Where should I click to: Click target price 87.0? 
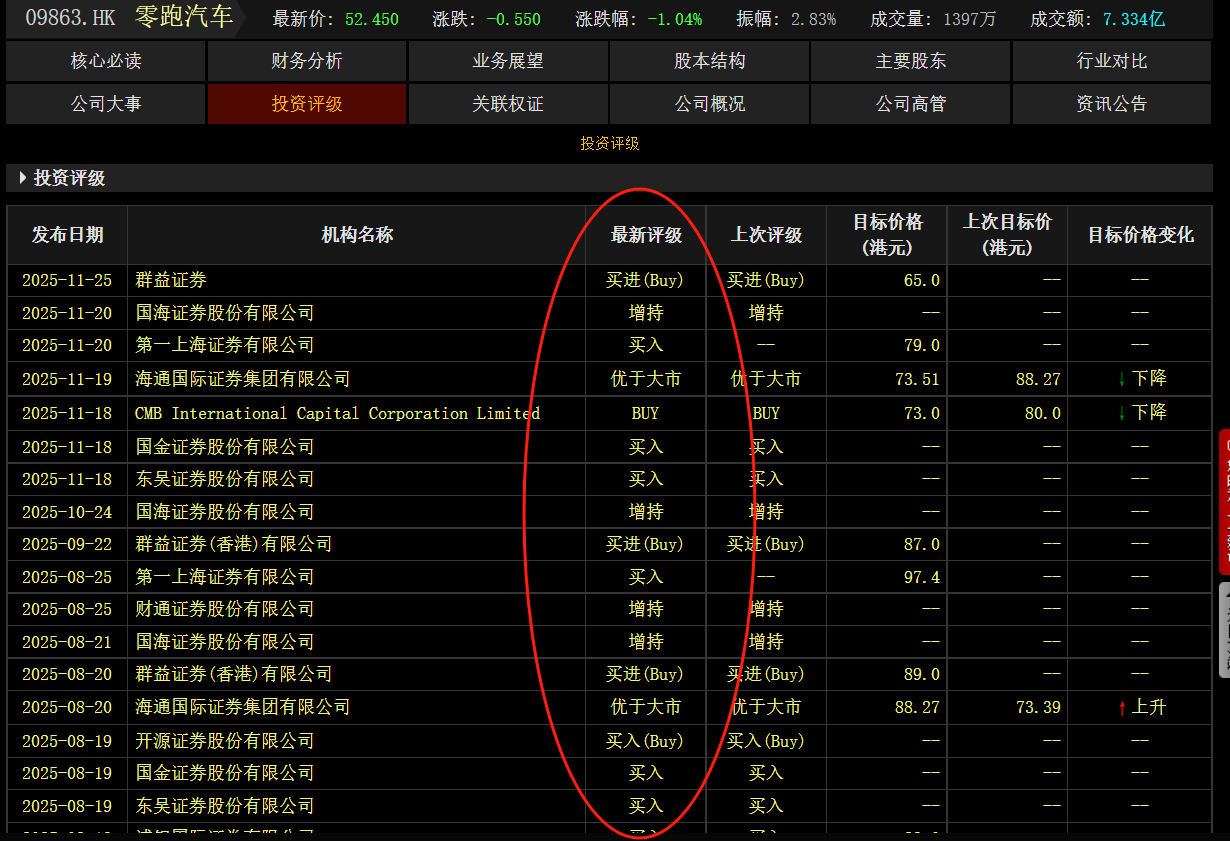click(x=922, y=545)
